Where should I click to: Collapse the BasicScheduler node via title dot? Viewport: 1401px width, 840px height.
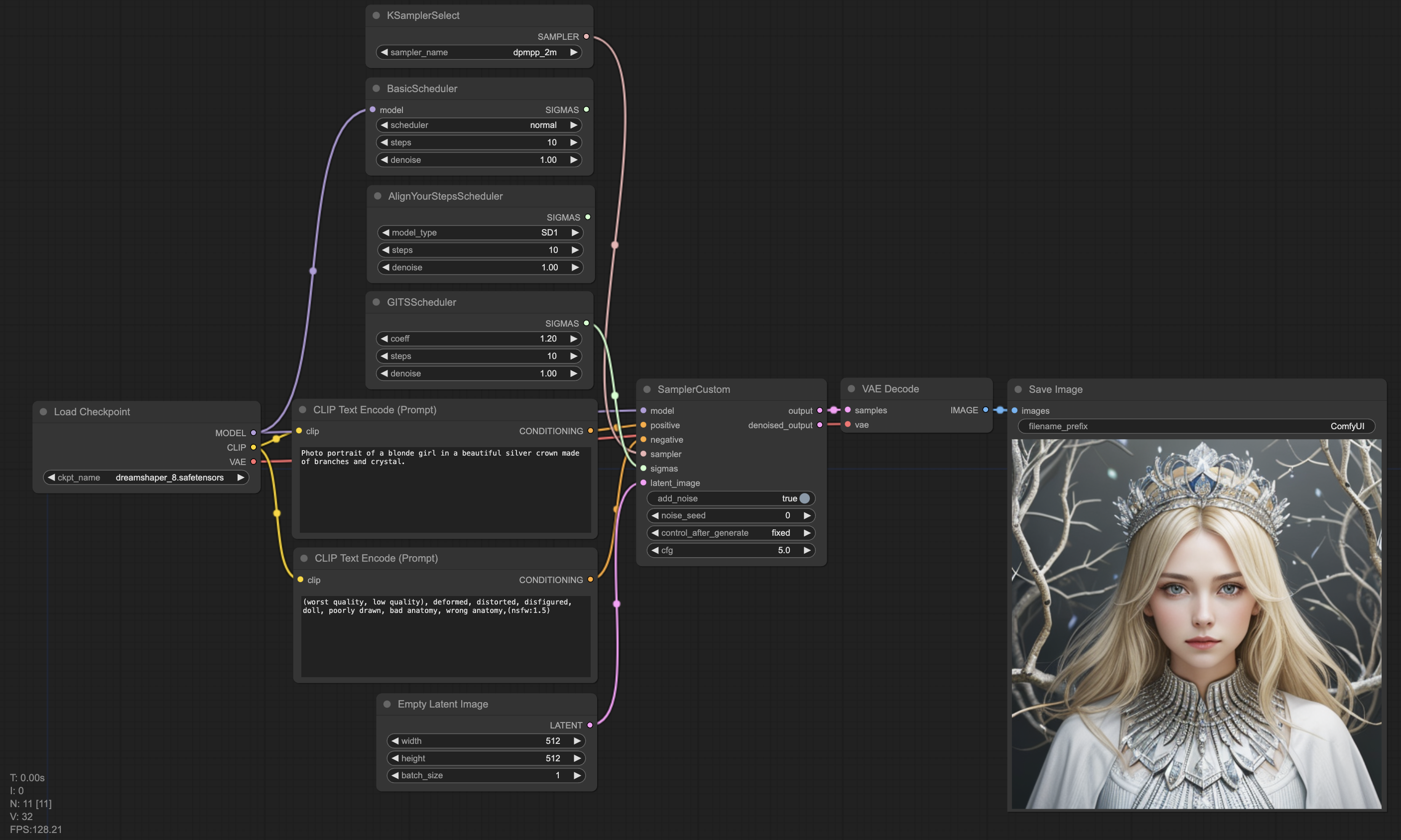pos(376,88)
